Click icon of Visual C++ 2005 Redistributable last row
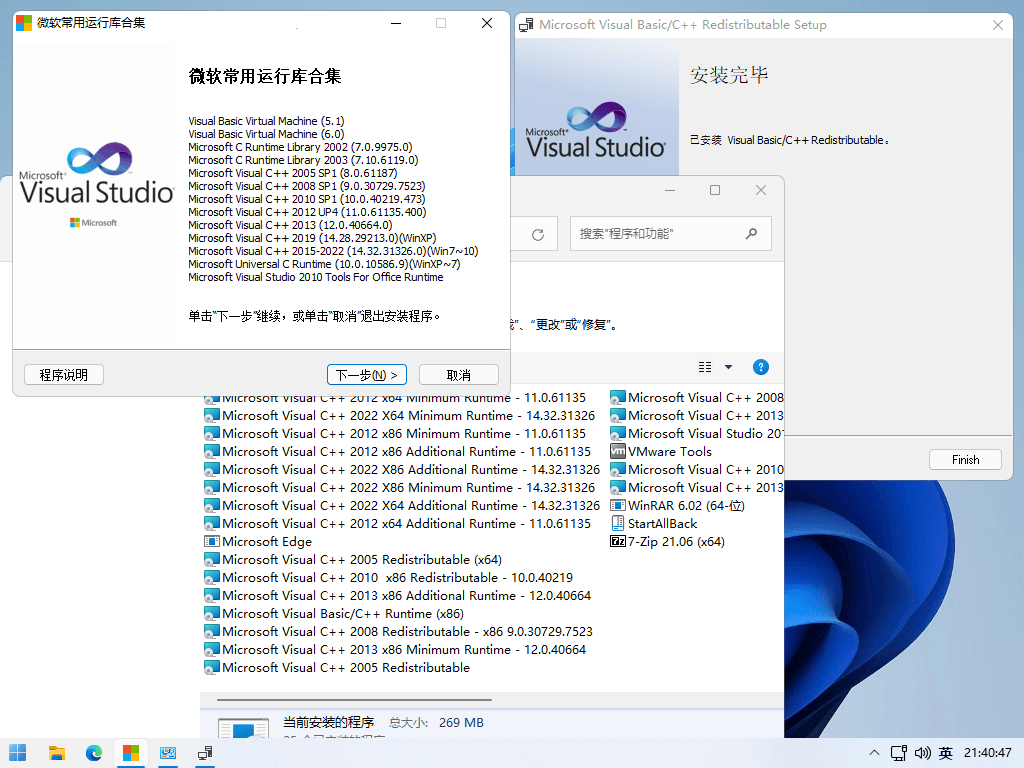 coord(211,667)
